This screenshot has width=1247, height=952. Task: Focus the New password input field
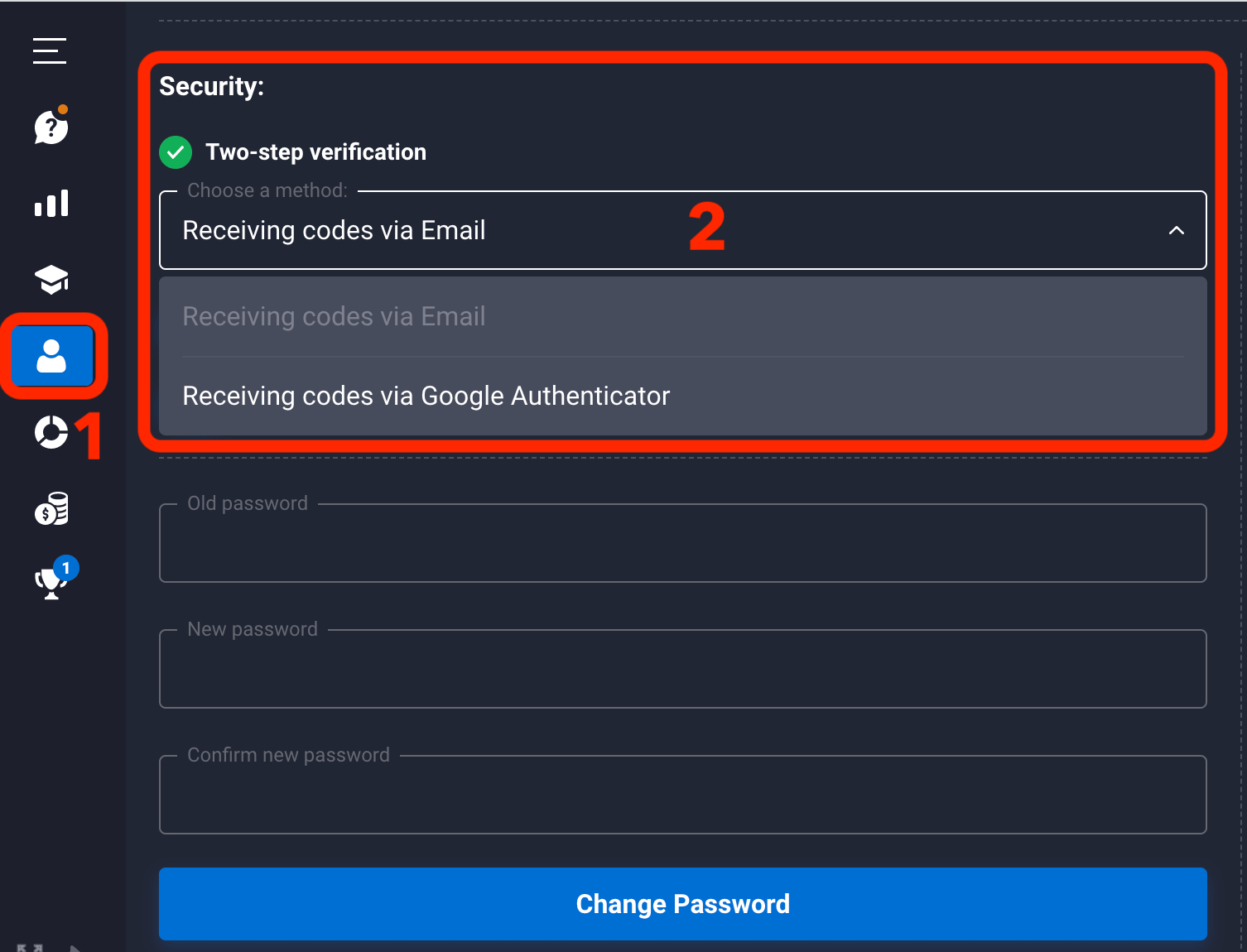tap(682, 671)
